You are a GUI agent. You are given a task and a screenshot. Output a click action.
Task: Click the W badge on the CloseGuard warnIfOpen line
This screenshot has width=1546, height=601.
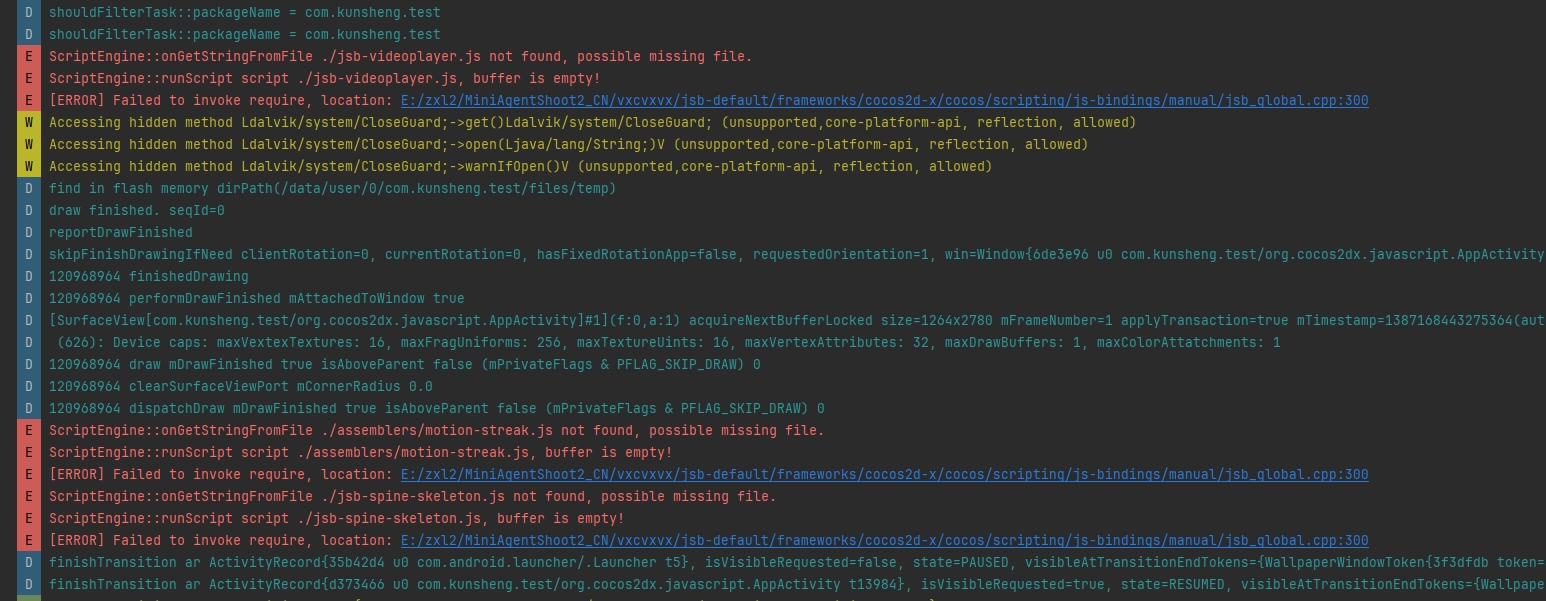coord(28,167)
